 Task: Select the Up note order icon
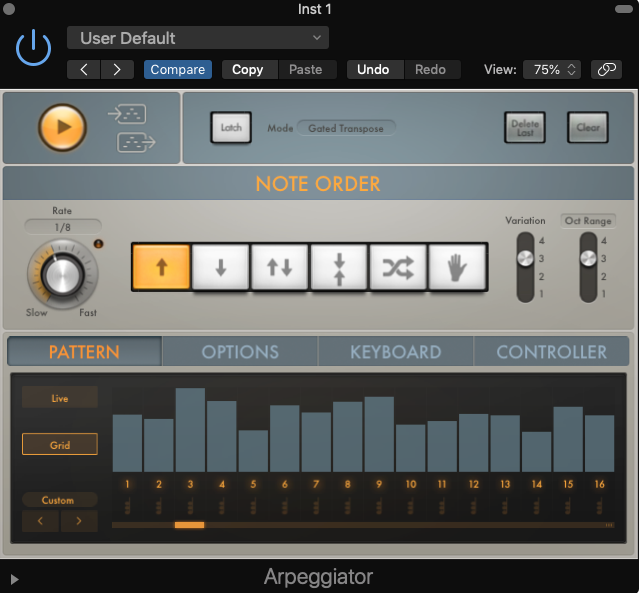161,267
